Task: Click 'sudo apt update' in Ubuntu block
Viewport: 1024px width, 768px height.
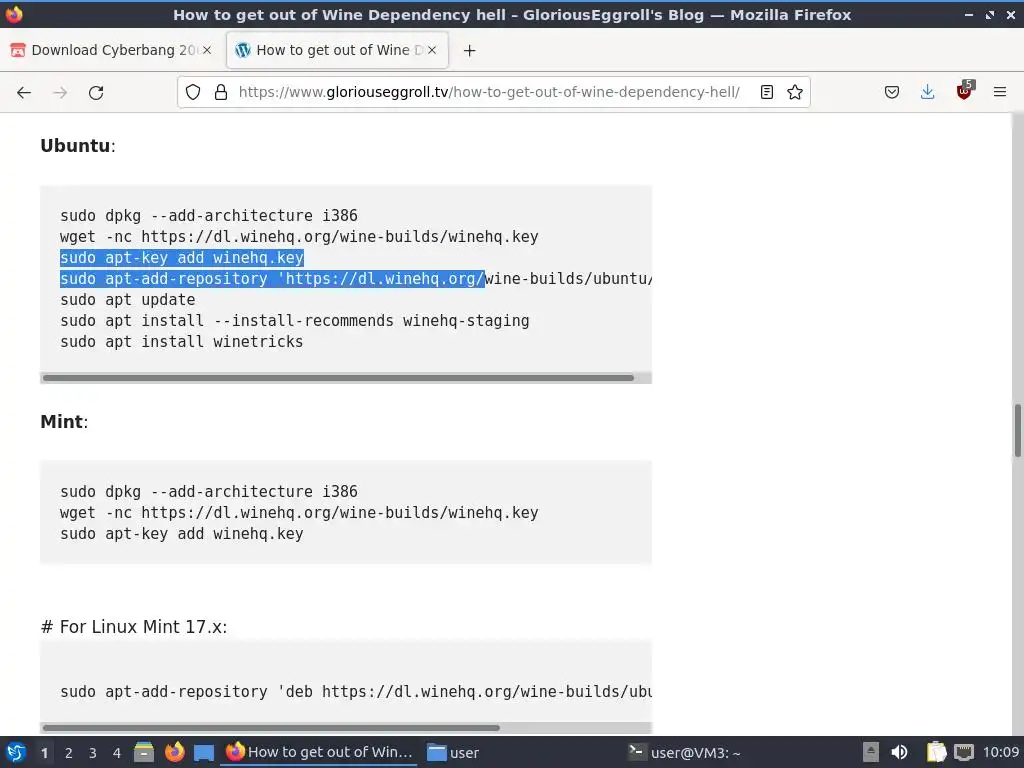Action: (127, 300)
